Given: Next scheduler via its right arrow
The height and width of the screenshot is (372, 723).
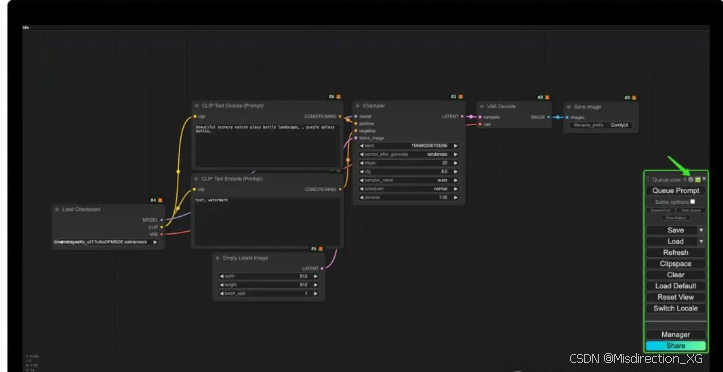Looking at the screenshot, I should (456, 189).
